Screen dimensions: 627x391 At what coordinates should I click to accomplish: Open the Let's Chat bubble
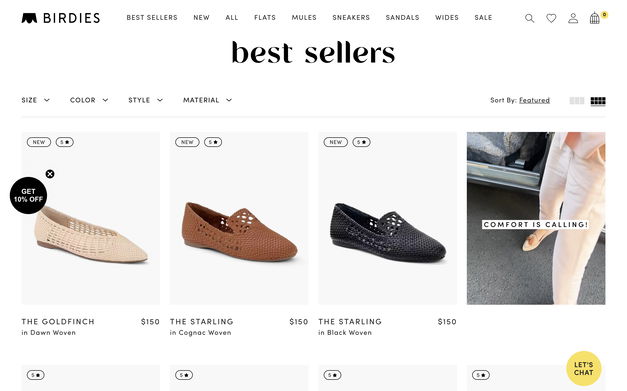pyautogui.click(x=583, y=368)
